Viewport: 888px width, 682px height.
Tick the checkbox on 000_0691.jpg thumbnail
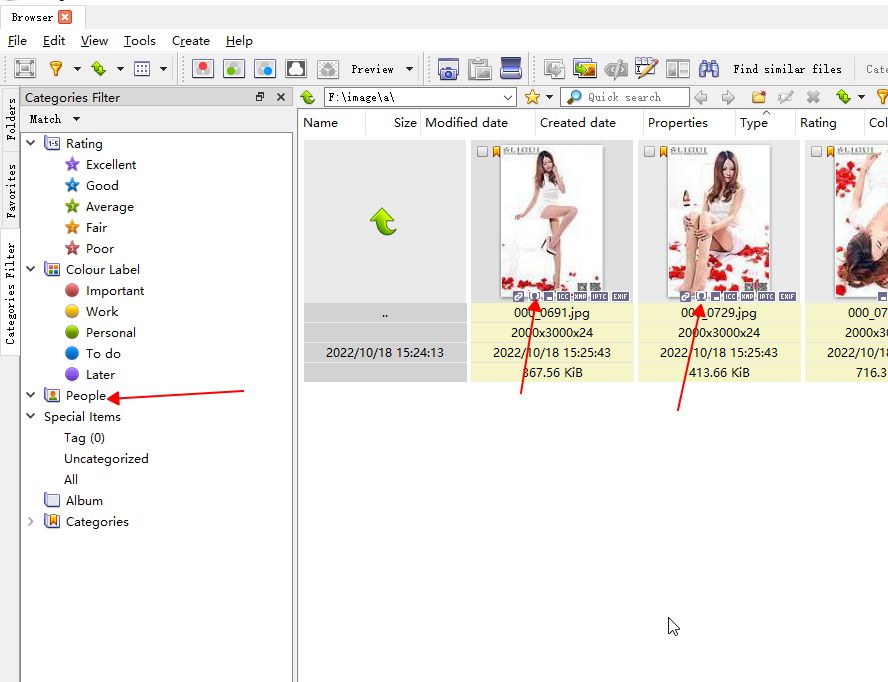483,151
